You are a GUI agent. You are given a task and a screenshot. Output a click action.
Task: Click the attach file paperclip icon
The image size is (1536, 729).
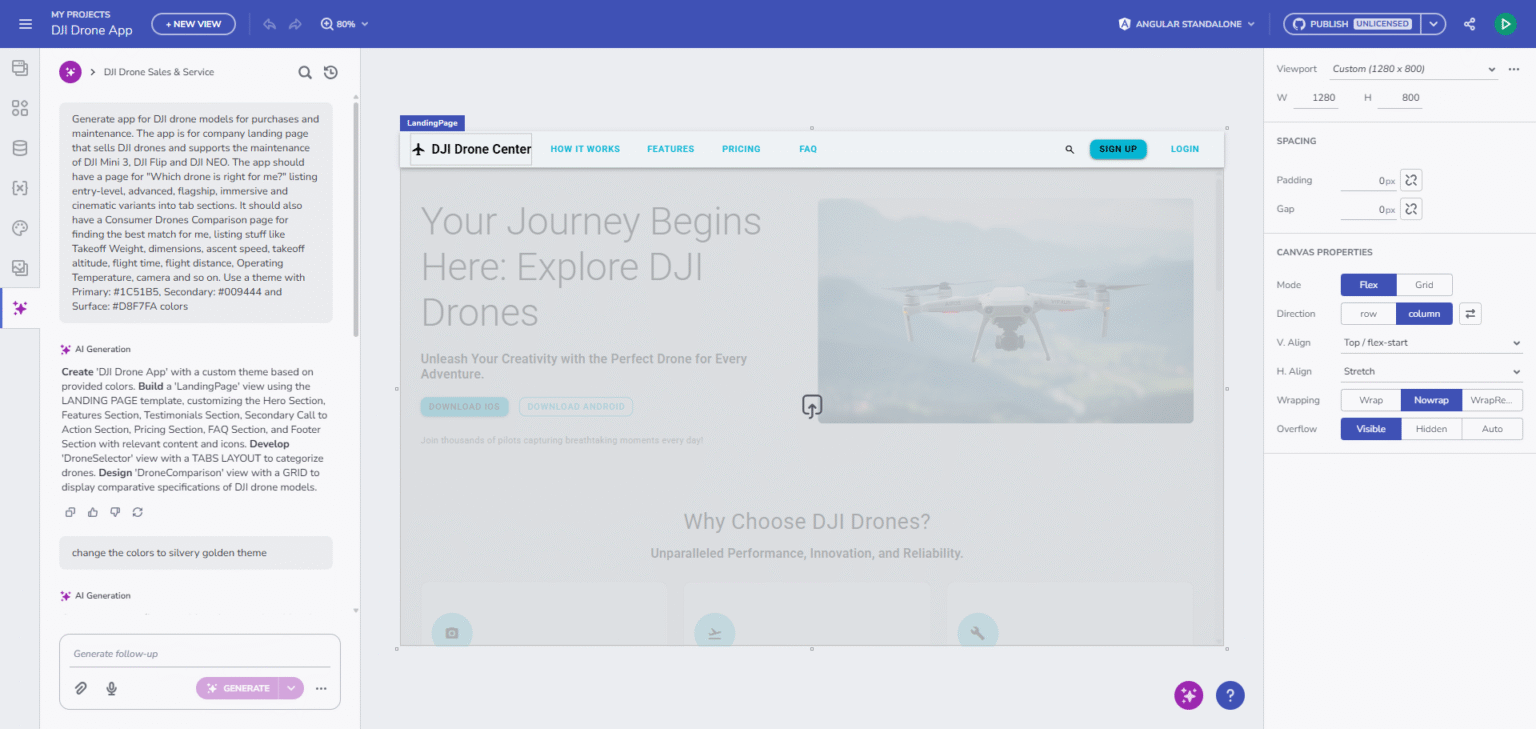82,688
